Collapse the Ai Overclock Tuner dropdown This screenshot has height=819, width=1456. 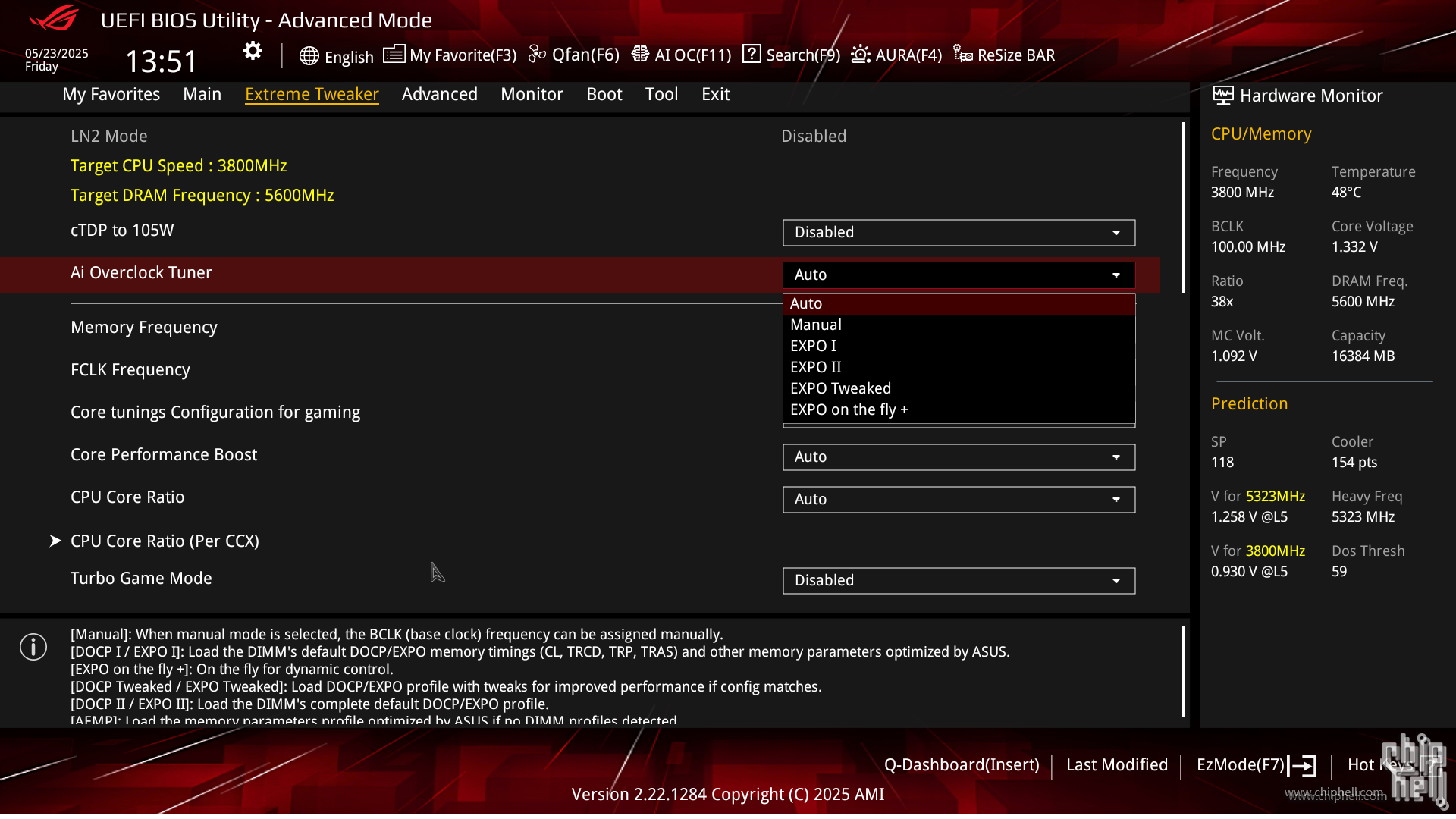959,275
